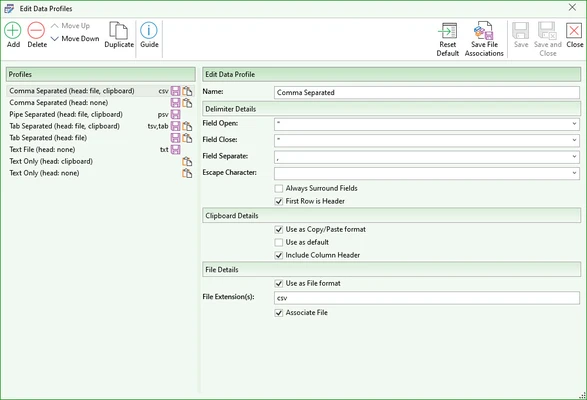Move the selected profile down
The height and width of the screenshot is (400, 587).
(75, 39)
